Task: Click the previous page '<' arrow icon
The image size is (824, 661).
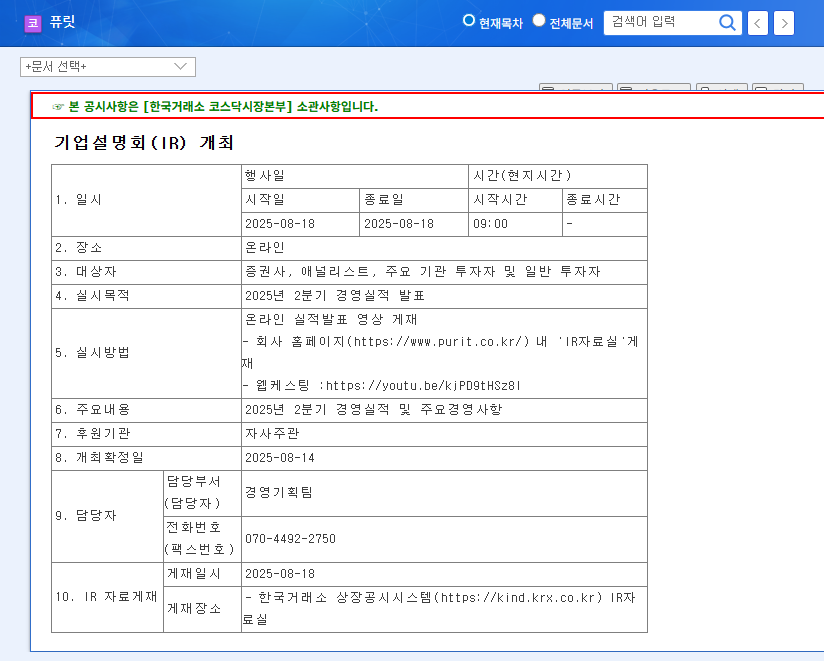Action: point(757,22)
